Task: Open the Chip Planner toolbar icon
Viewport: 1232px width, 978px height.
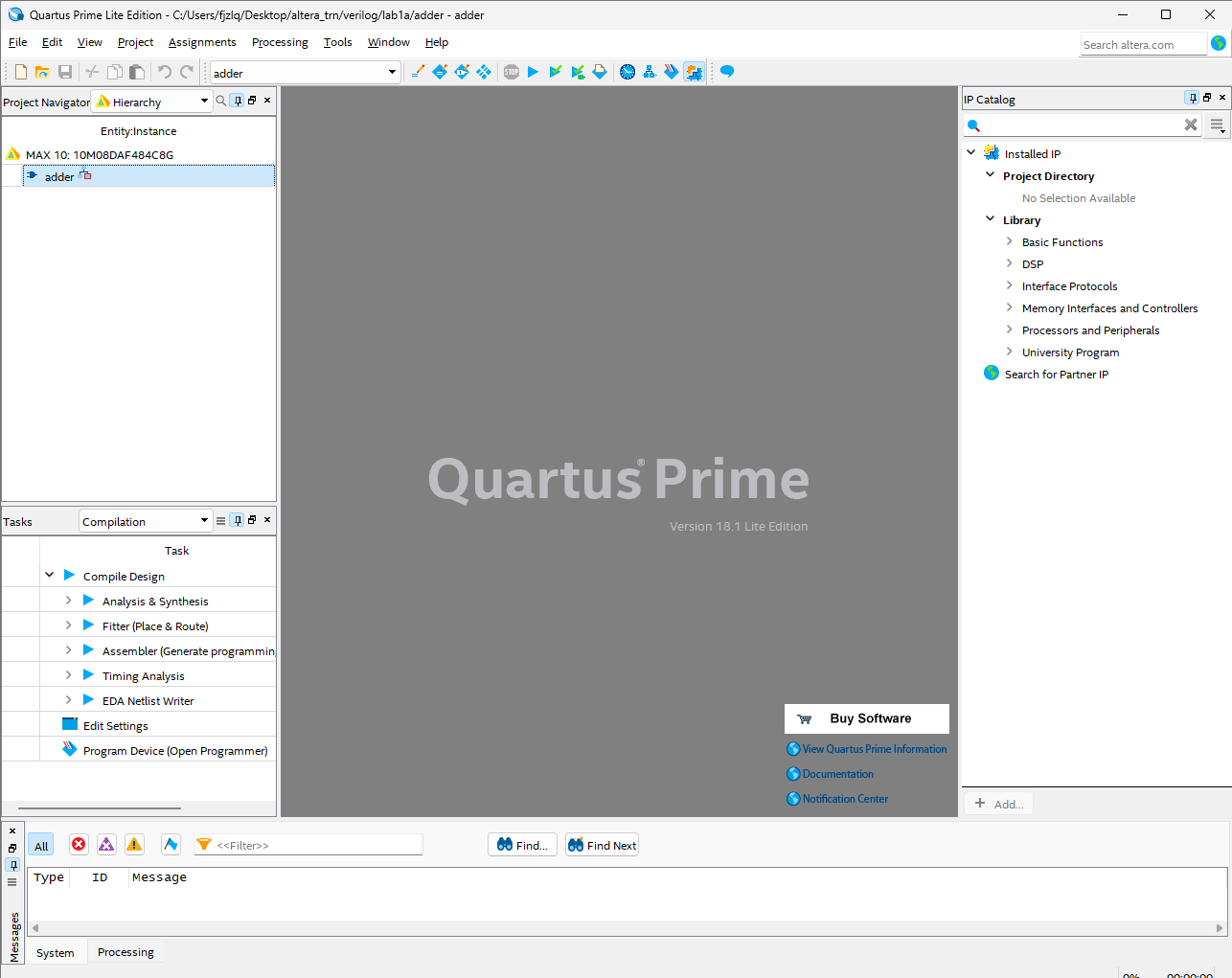Action: tap(484, 72)
